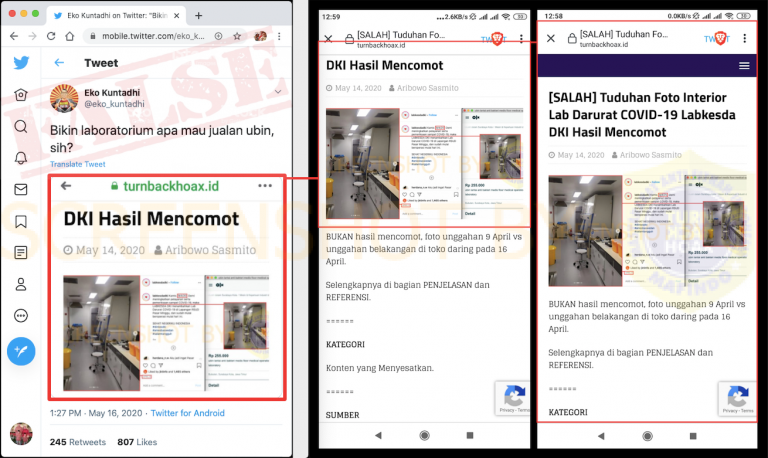The height and width of the screenshot is (458, 768).
Task: Open article image in right phone
Action: (647, 230)
